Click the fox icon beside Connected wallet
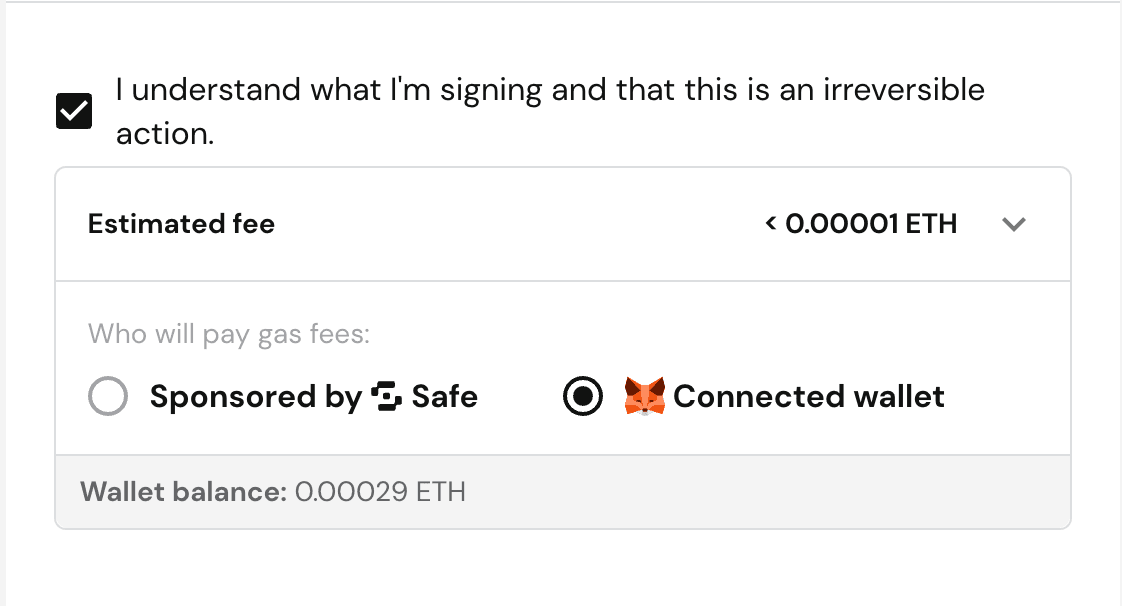Screen dimensions: 1122x606 (646, 396)
